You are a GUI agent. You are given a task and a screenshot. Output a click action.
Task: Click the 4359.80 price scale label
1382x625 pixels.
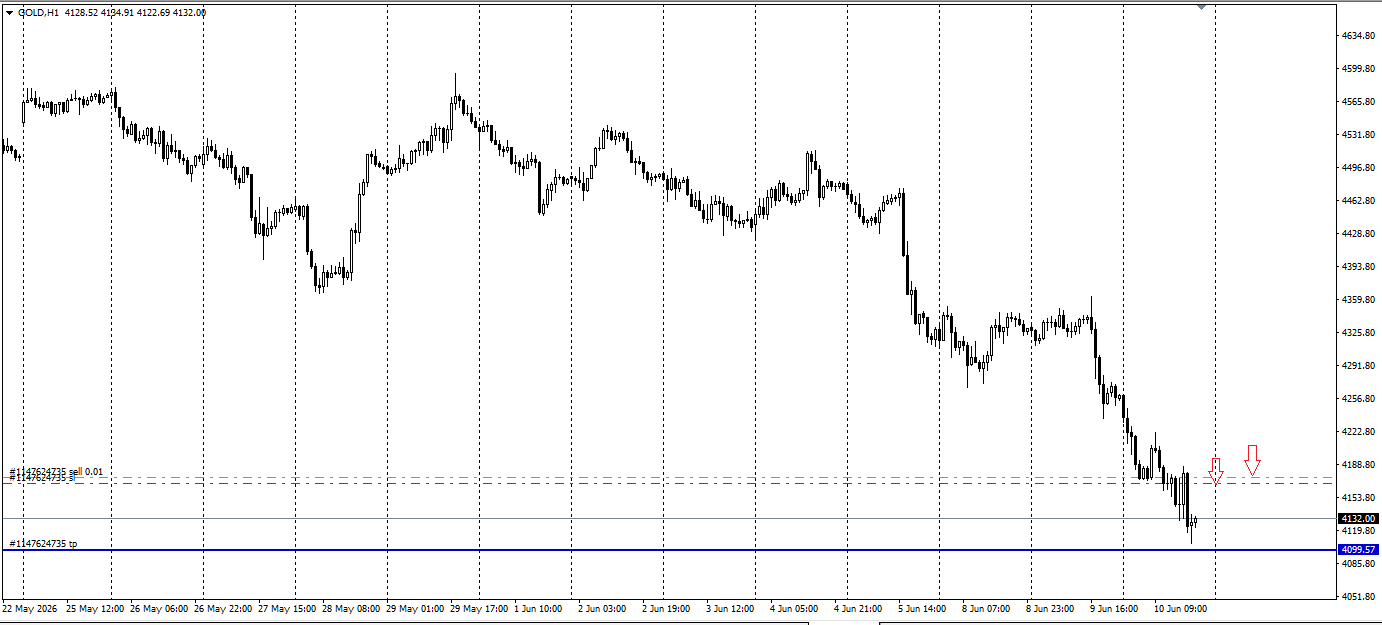1357,300
